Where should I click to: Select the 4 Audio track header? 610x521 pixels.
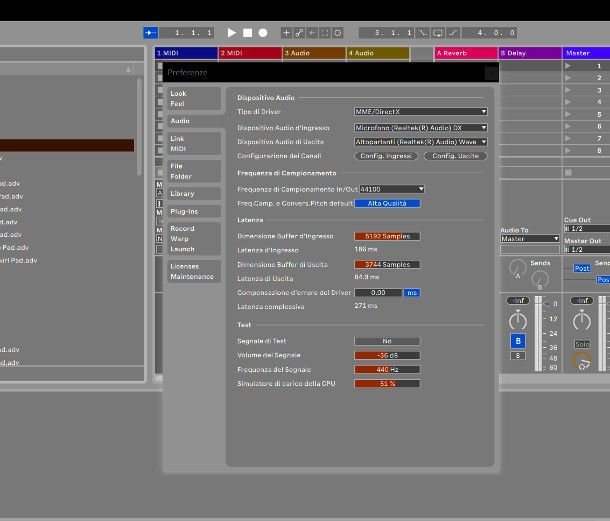tap(378, 53)
